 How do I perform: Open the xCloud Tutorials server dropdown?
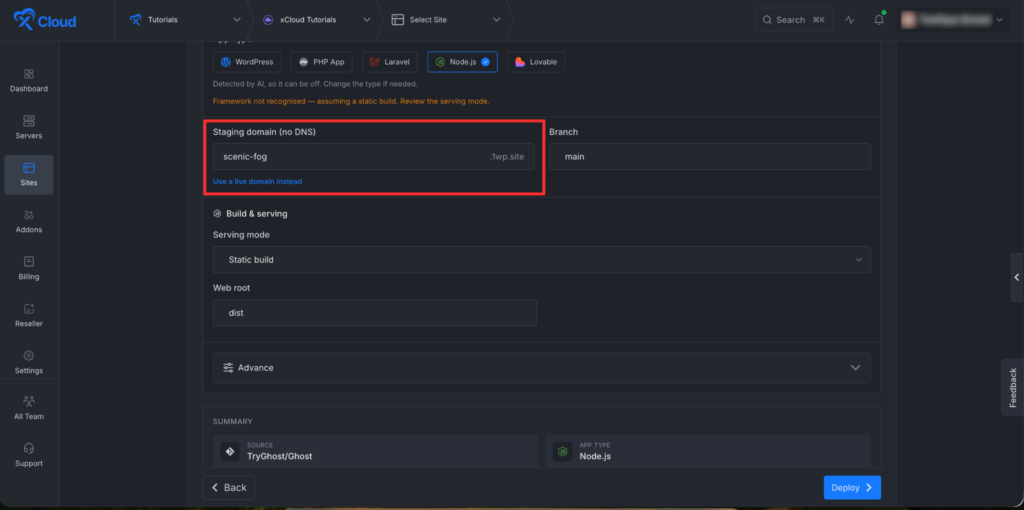tap(317, 20)
